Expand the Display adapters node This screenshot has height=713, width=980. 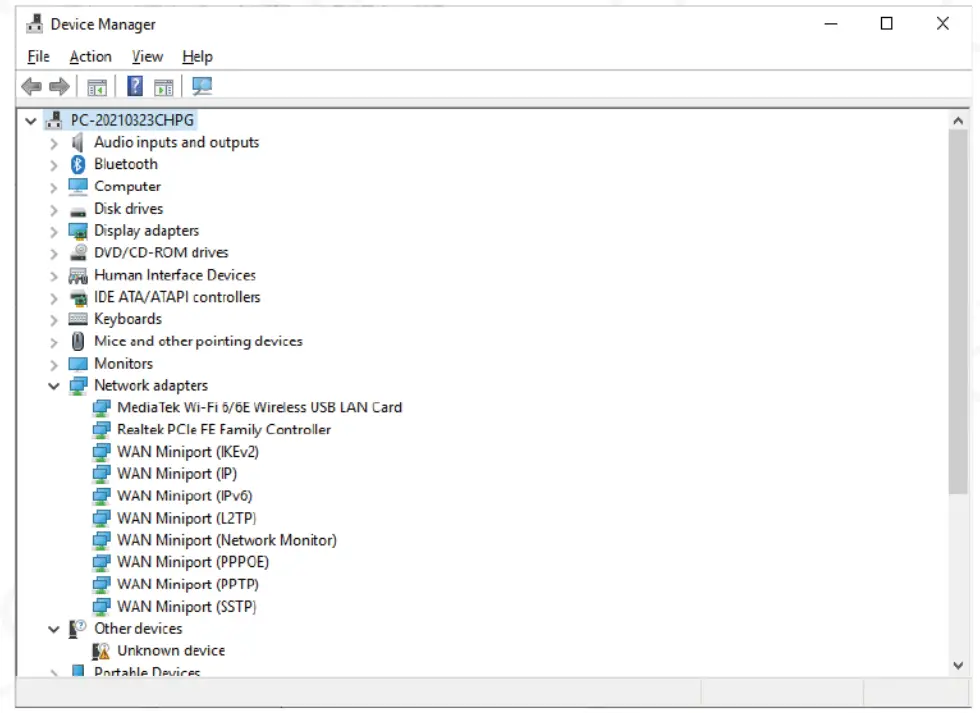[x=54, y=232]
